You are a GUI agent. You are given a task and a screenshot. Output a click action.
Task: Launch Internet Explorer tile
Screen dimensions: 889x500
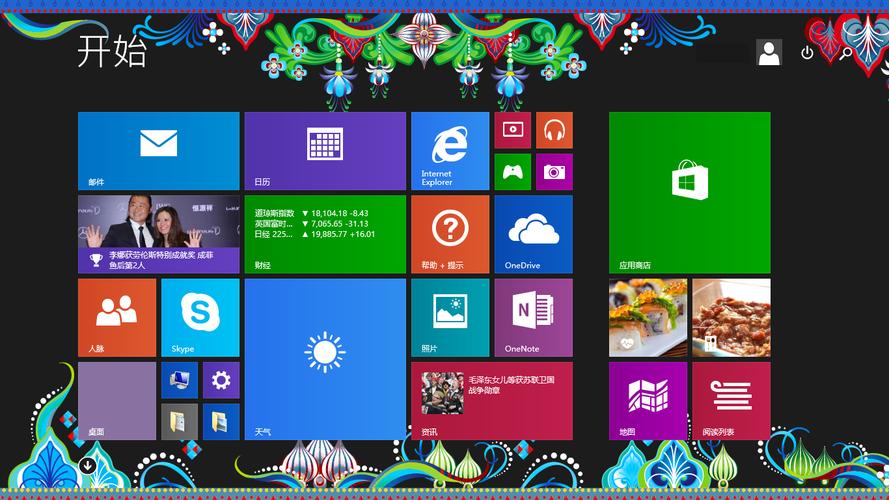tap(450, 151)
